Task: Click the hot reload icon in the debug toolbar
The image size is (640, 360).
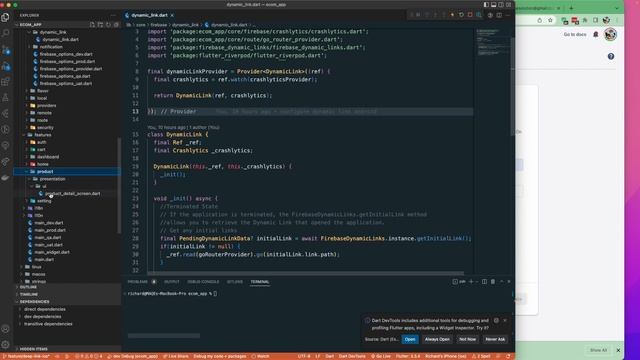Action: coord(452,15)
